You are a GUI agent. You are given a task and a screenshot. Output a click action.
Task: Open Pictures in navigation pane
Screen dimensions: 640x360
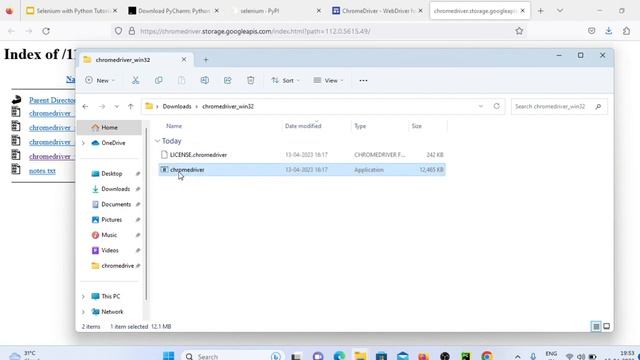pos(111,220)
